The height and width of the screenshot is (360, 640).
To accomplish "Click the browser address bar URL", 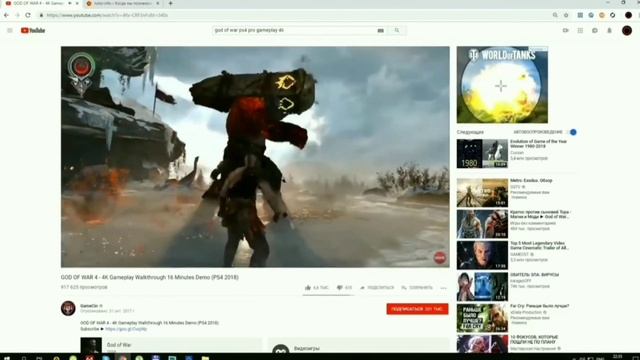I will 107,15.
